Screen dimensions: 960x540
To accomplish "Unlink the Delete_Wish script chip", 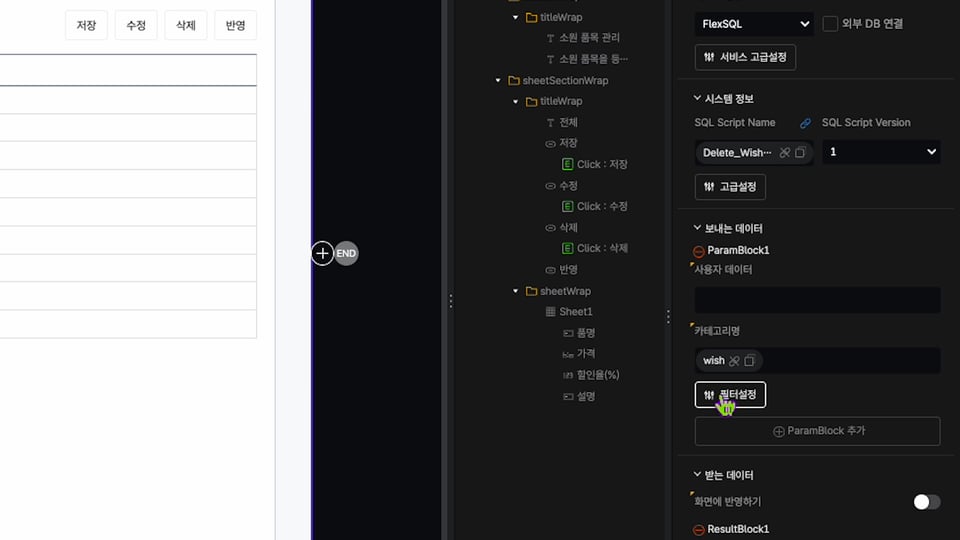I will click(784, 152).
